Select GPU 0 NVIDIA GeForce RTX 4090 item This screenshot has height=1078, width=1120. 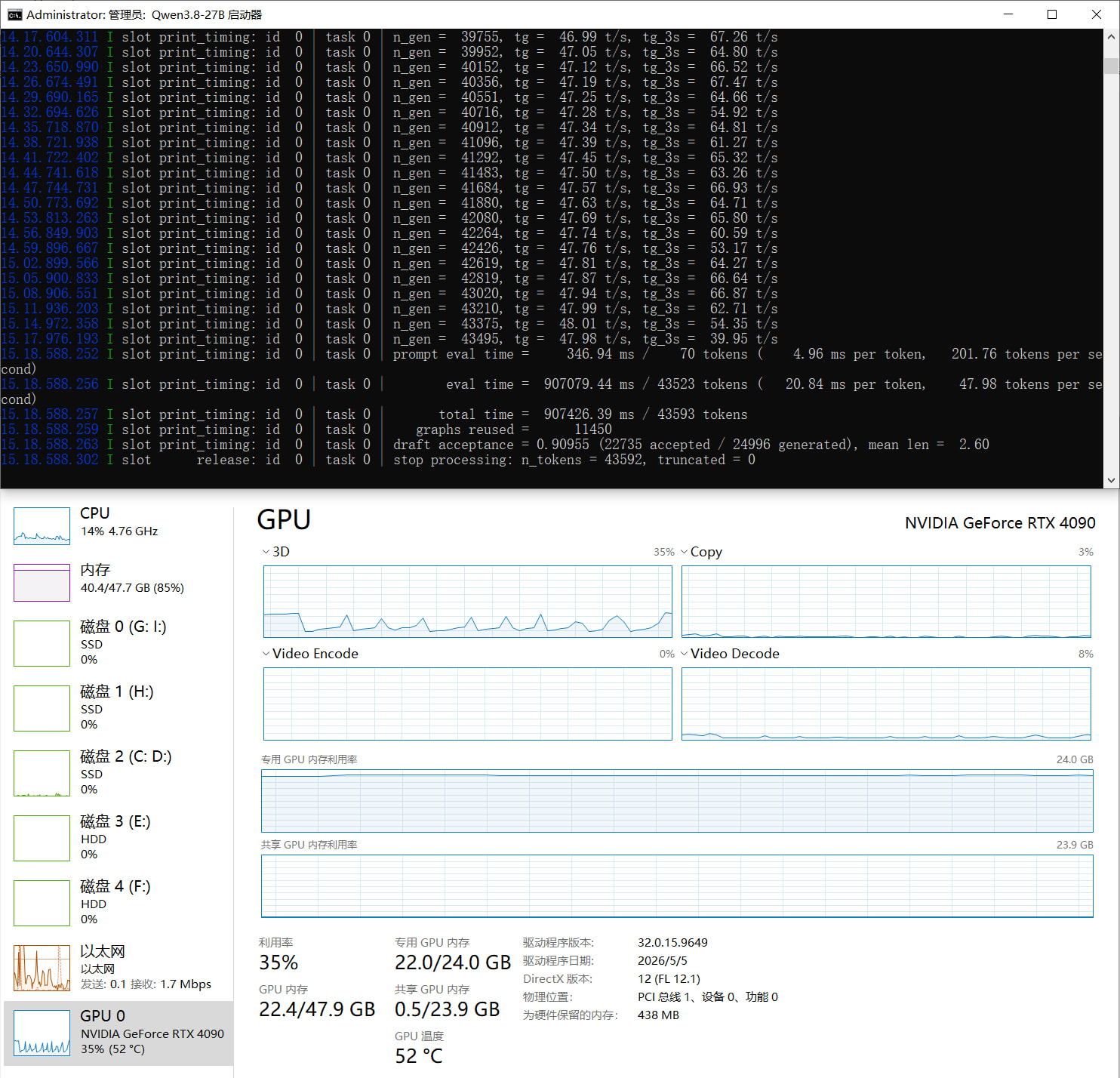(x=118, y=1033)
